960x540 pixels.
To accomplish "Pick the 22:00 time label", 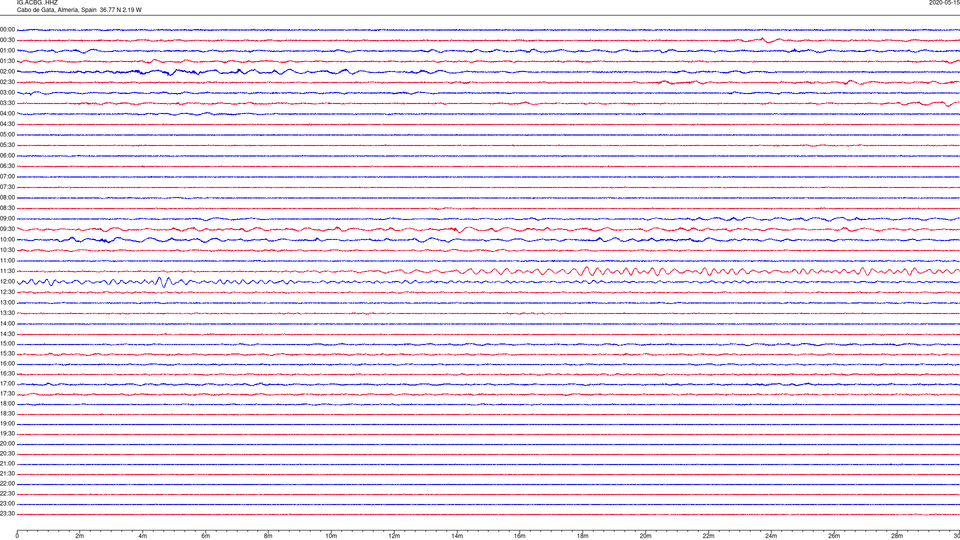I will [7, 484].
